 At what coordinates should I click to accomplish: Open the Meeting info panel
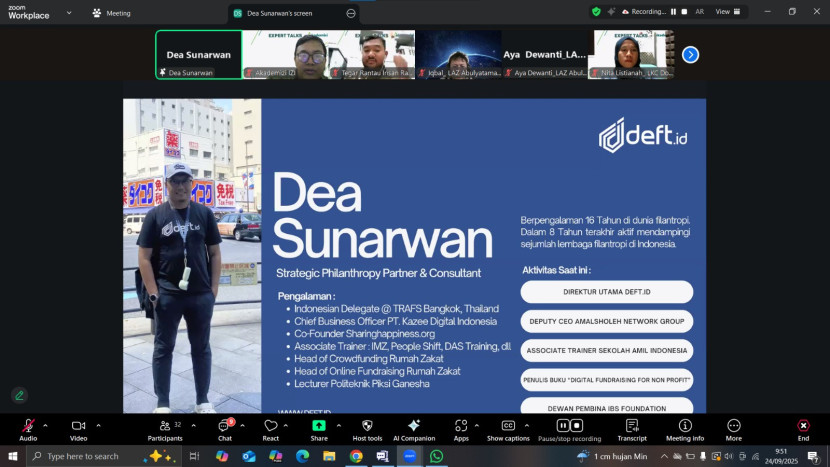685,427
